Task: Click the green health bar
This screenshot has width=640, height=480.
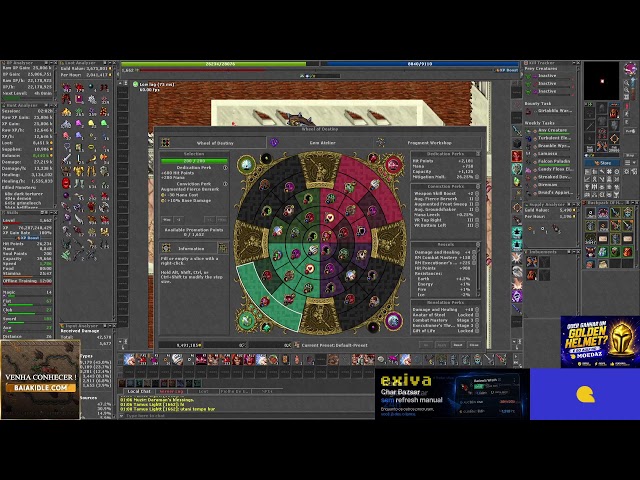Action: [213, 64]
